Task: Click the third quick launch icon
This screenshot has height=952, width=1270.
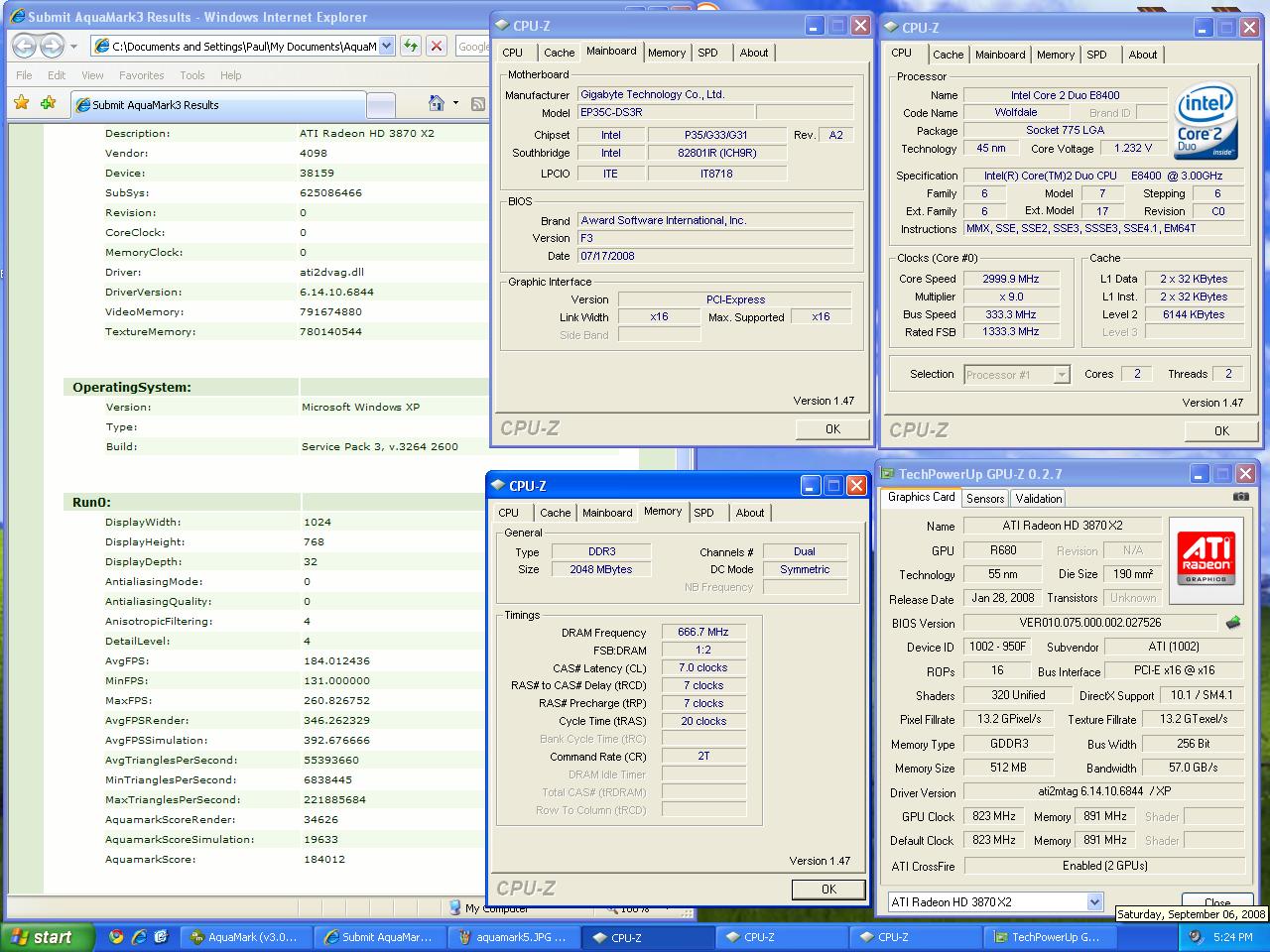Action: point(162,936)
